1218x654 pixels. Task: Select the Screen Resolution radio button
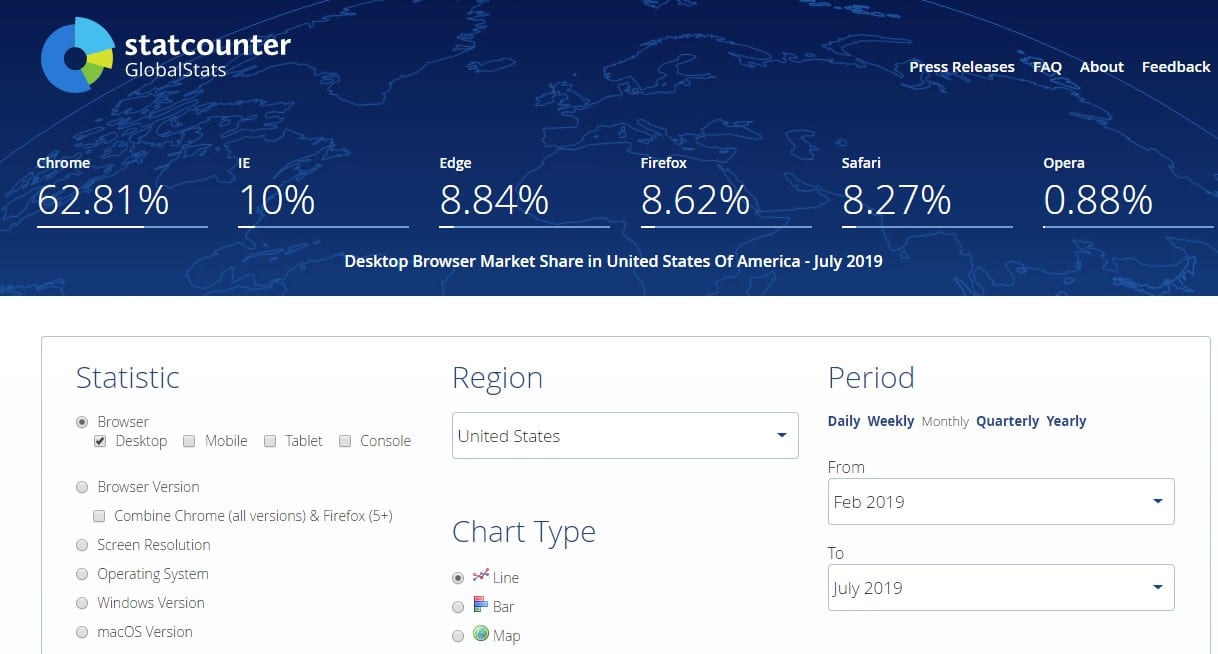coord(82,545)
